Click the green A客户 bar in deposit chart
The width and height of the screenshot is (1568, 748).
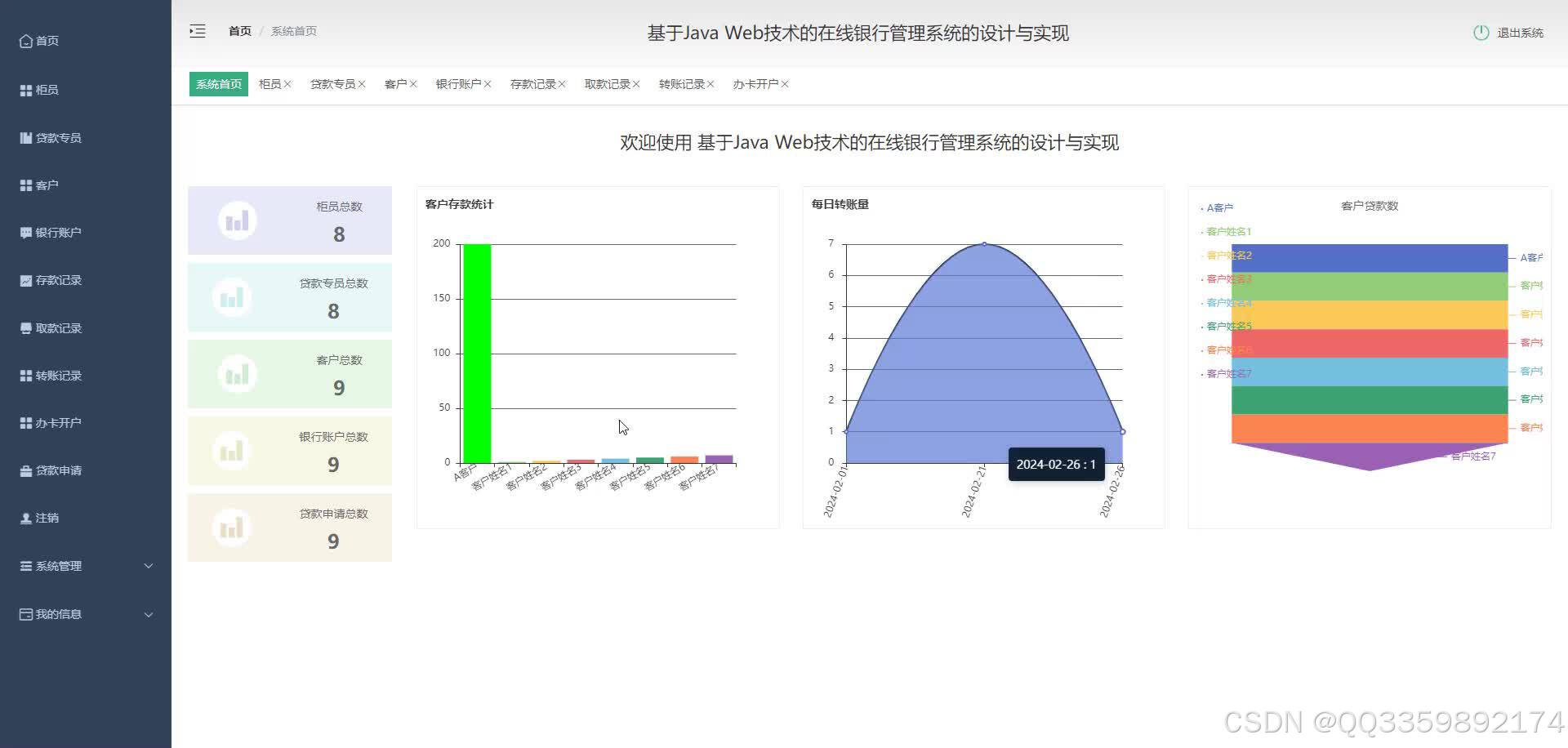click(x=477, y=354)
